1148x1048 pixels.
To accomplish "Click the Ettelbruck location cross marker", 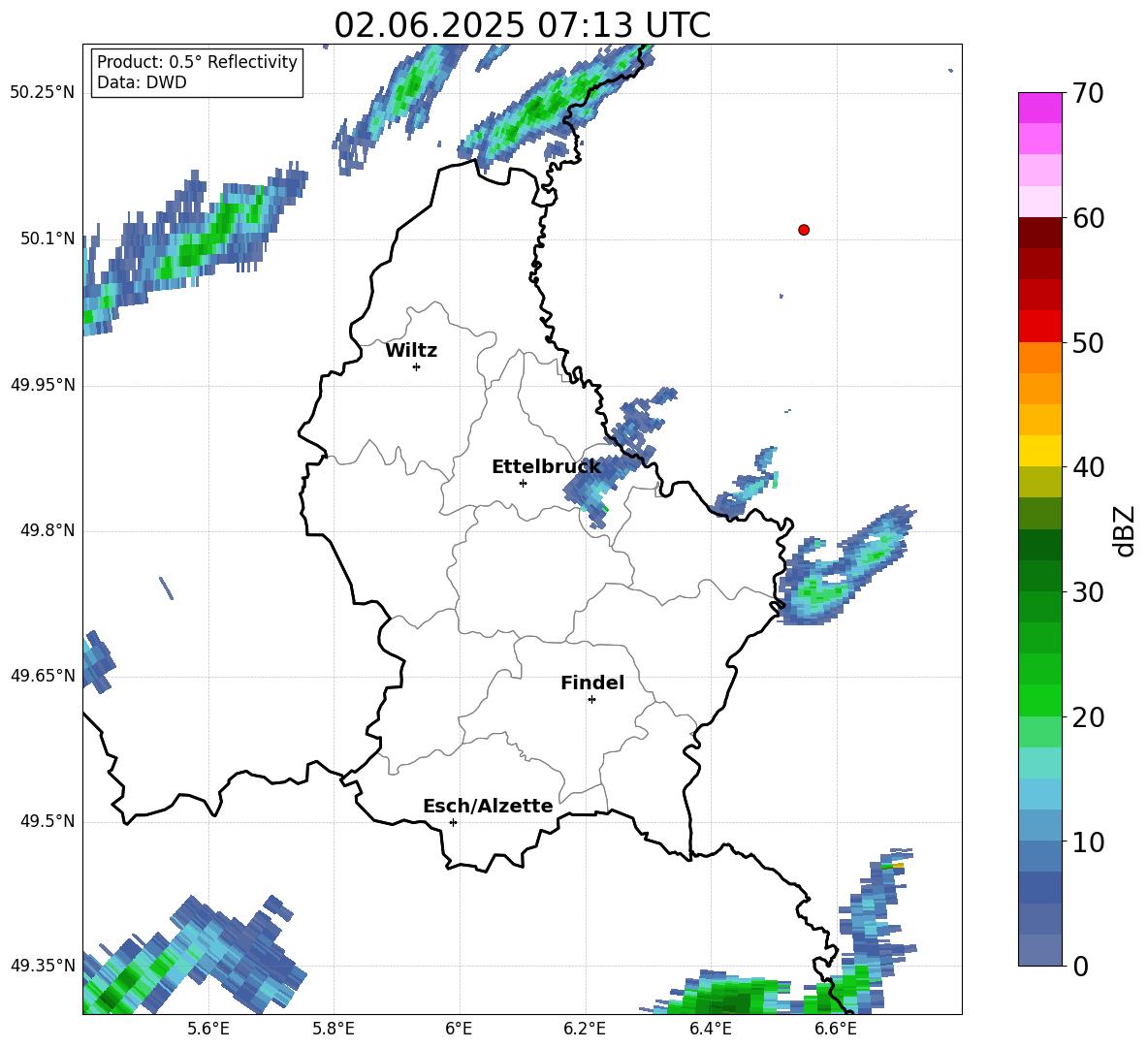I will [x=523, y=483].
